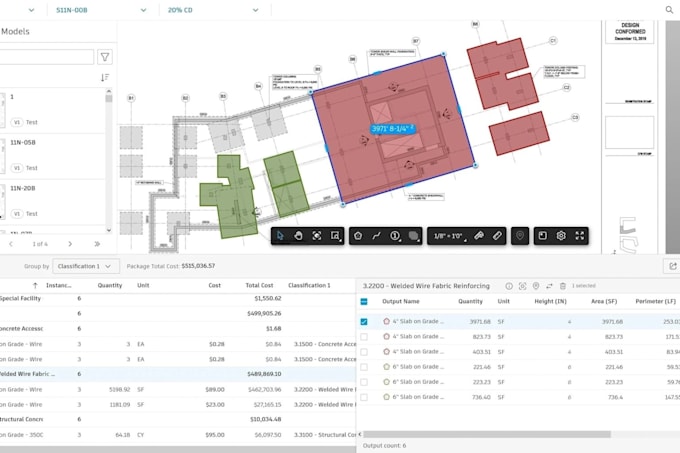The height and width of the screenshot is (453, 680).
Task: Click the Height (IN) column header
Action: click(x=550, y=301)
